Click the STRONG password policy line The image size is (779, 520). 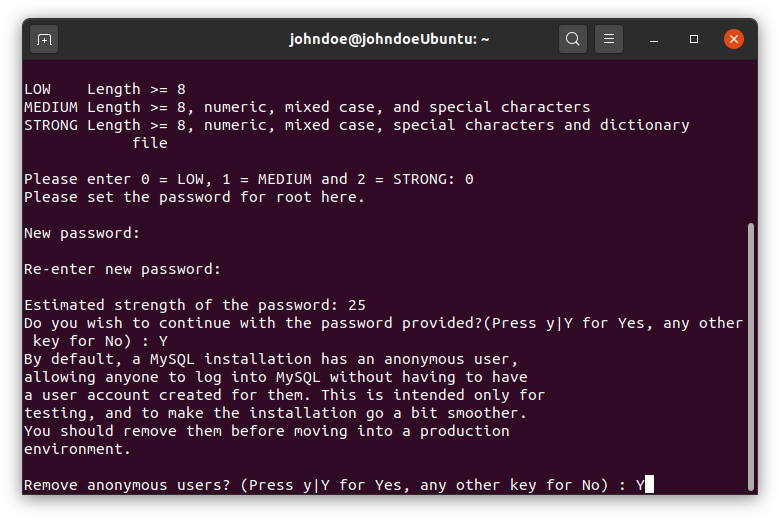pyautogui.click(x=357, y=125)
